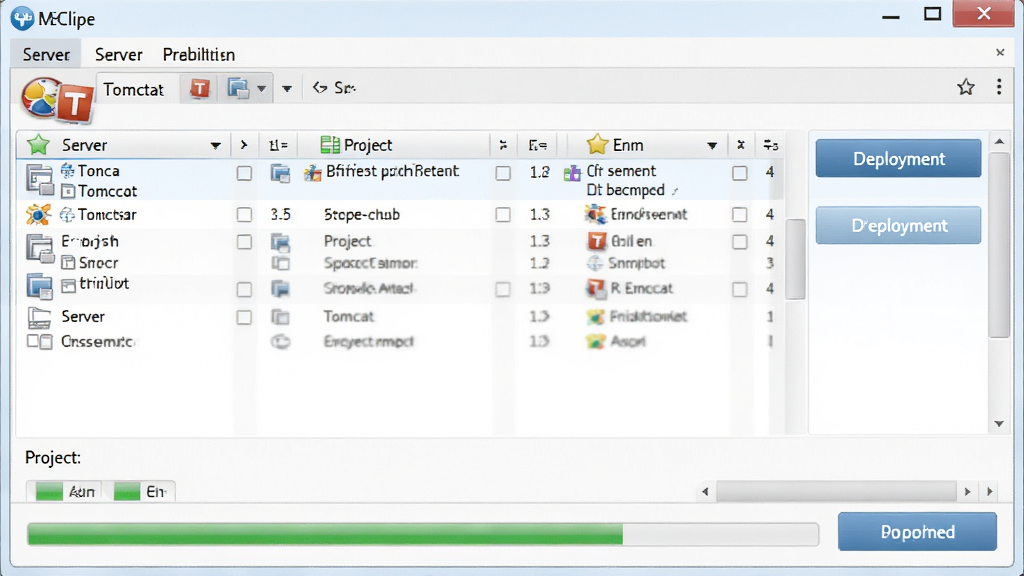Expand the Server column dropdown arrow
This screenshot has height=576, width=1024.
(216, 146)
